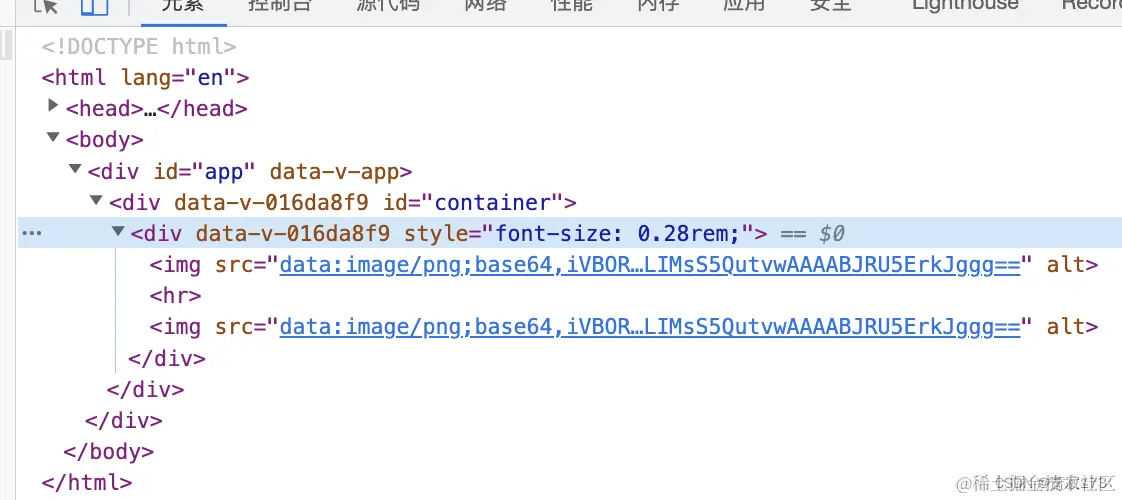Activate the inspect element picker icon

pos(47,6)
